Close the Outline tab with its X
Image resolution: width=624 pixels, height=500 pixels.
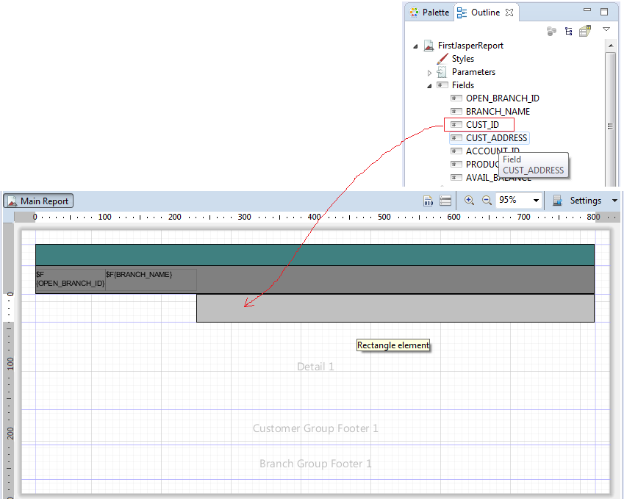509,12
